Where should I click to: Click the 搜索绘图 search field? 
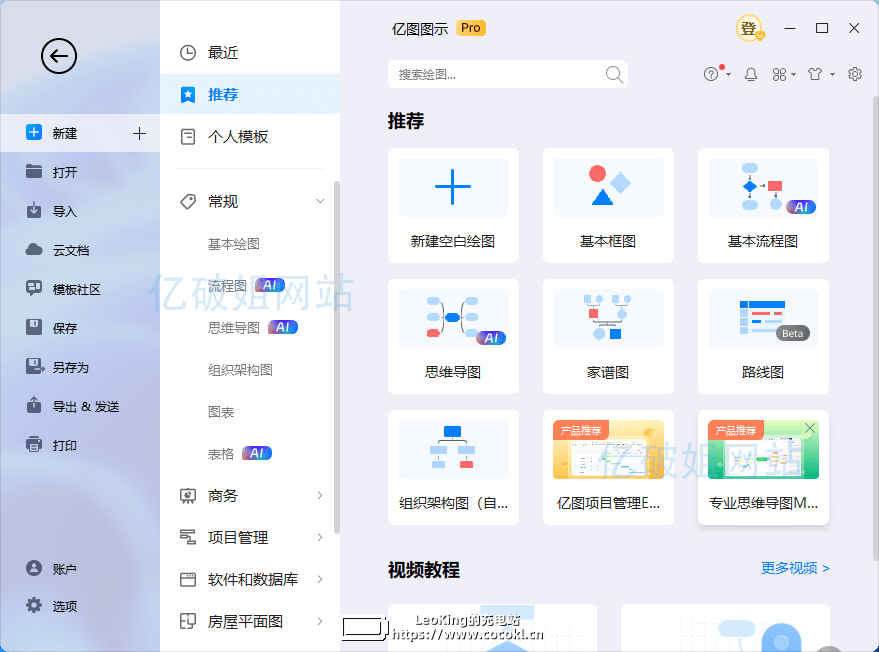tap(507, 74)
